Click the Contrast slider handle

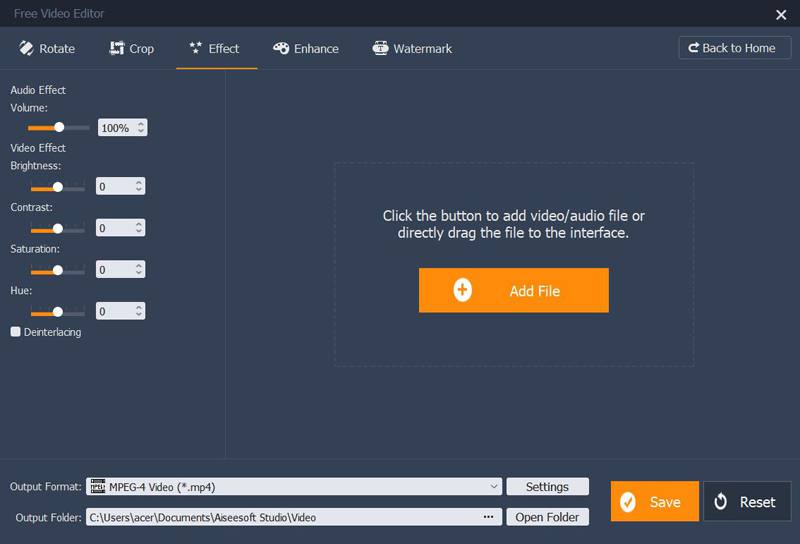point(58,229)
